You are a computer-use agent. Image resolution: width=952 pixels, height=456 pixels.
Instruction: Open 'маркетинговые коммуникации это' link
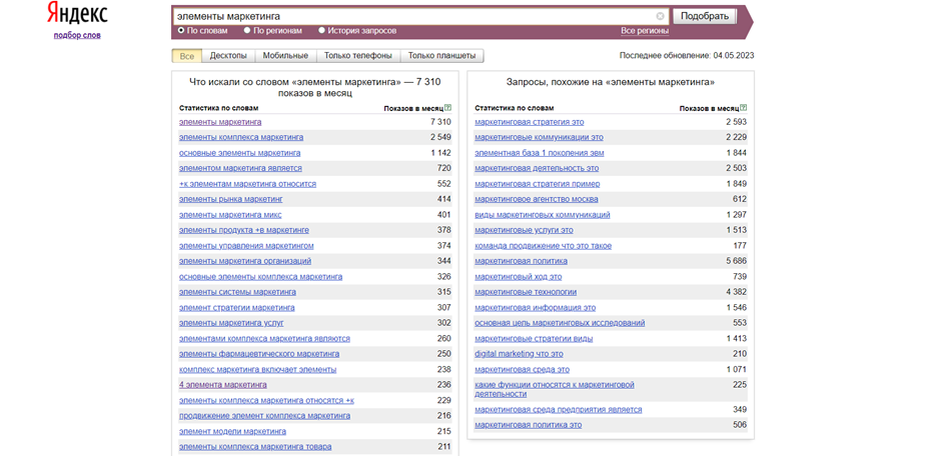[539, 137]
